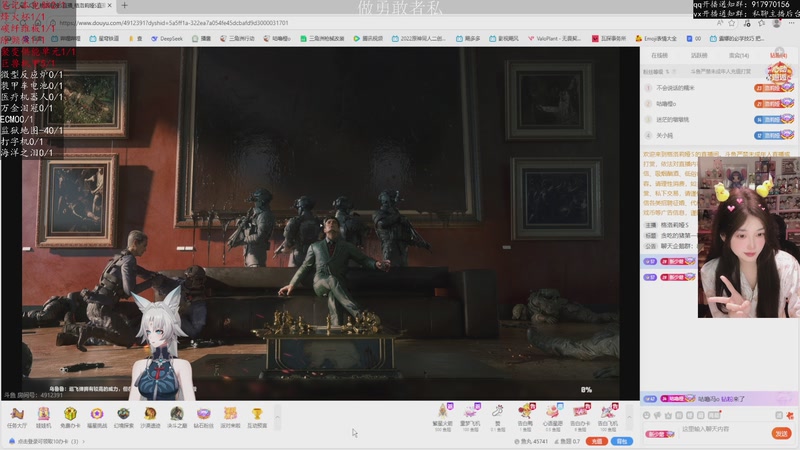Viewport: 800px width, 450px height.
Task: Switch to the 贵宾(14) VIP tab
Action: (739, 55)
